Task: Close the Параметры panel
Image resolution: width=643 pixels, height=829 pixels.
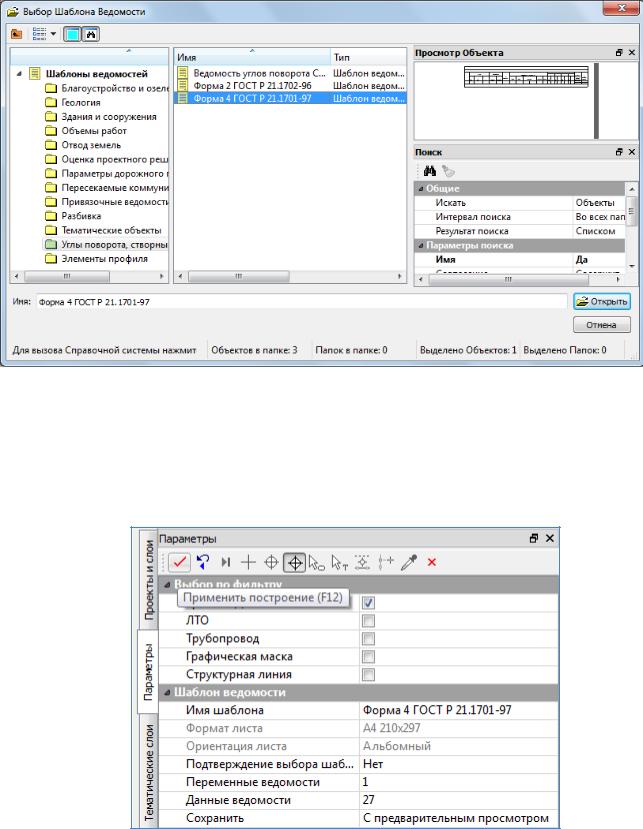Action: tap(550, 538)
